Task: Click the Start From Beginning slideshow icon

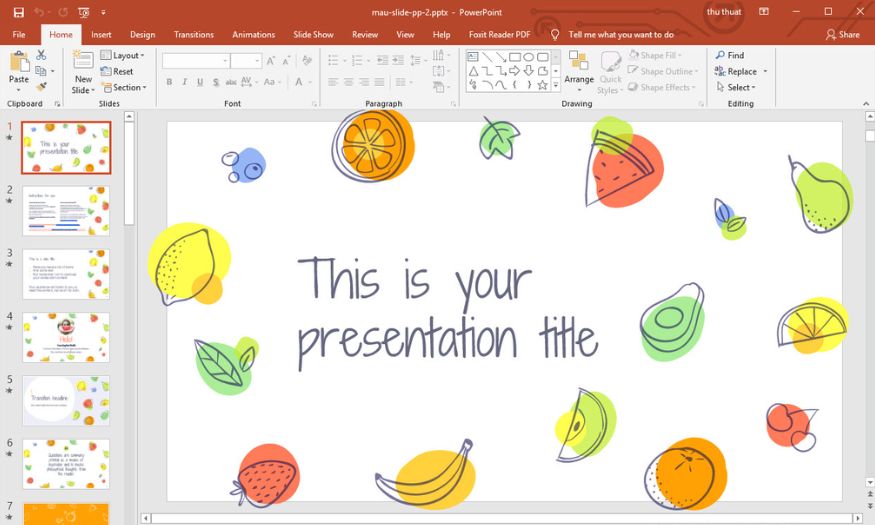Action: [x=83, y=12]
